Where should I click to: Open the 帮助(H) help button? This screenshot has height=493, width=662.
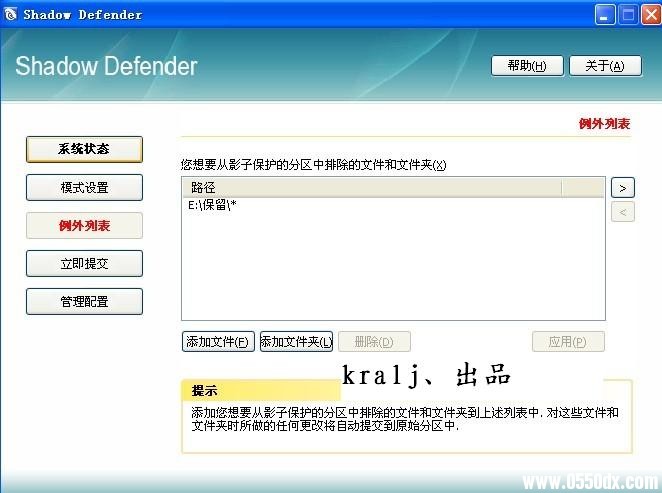click(x=527, y=66)
